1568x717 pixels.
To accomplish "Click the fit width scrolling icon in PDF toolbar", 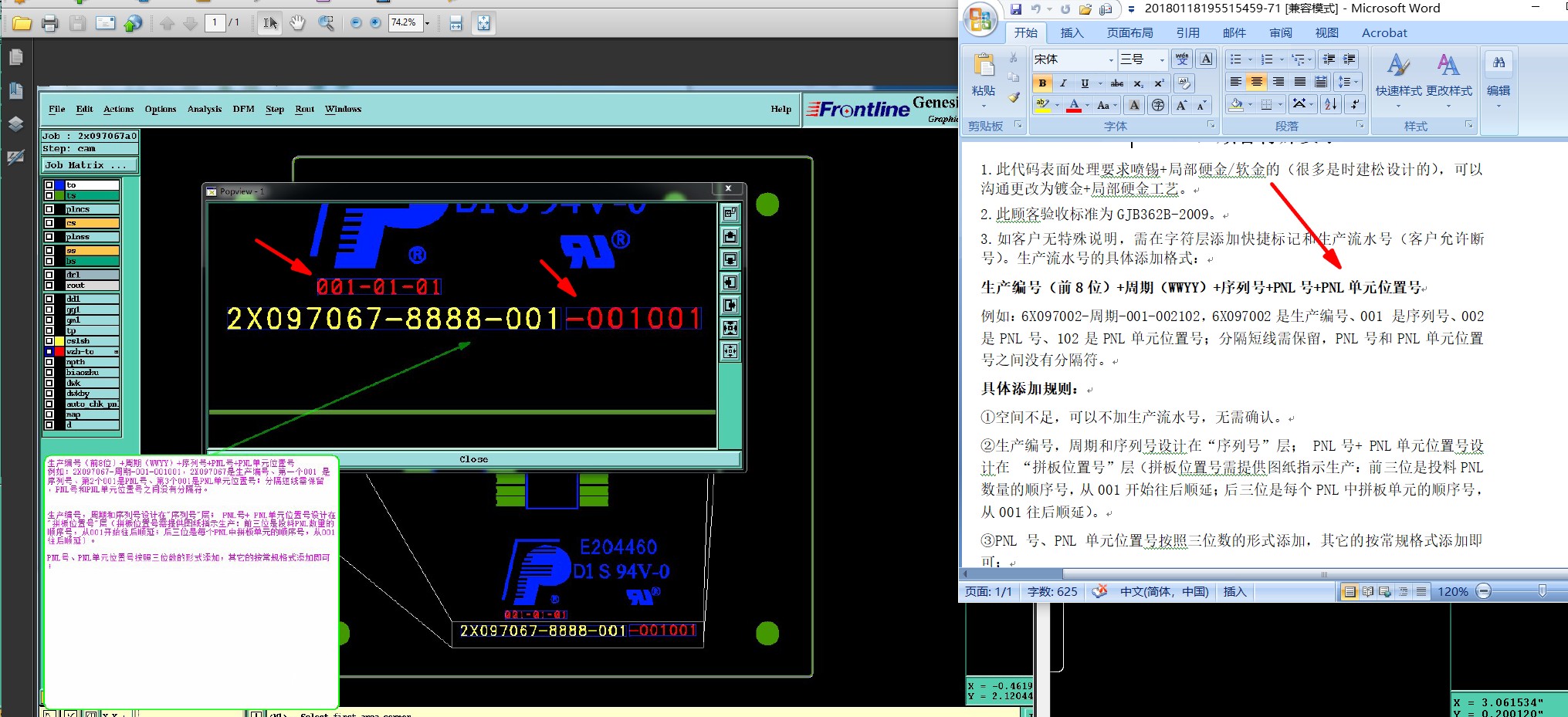I will pos(456,23).
